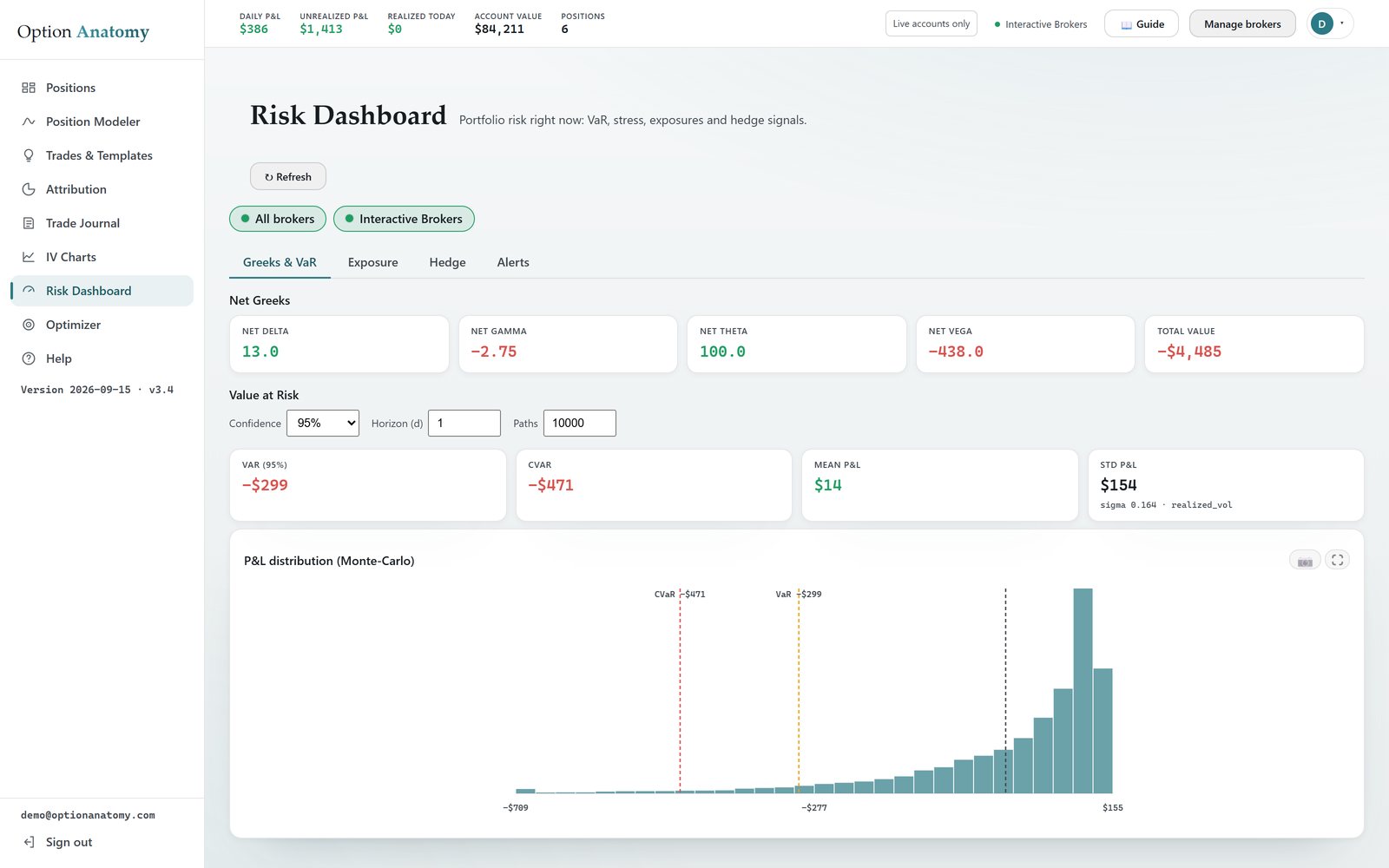Viewport: 1389px width, 868px height.
Task: Click the Horizon days input field
Action: [x=464, y=423]
